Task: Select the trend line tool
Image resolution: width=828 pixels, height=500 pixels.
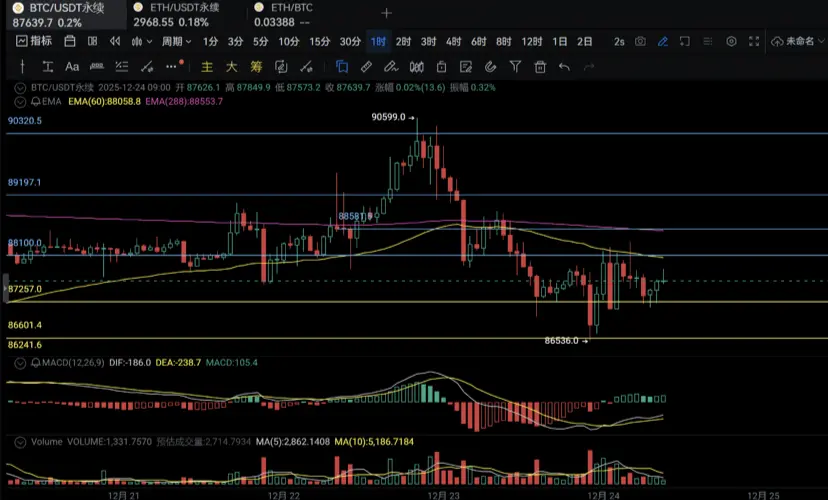Action: (x=147, y=67)
